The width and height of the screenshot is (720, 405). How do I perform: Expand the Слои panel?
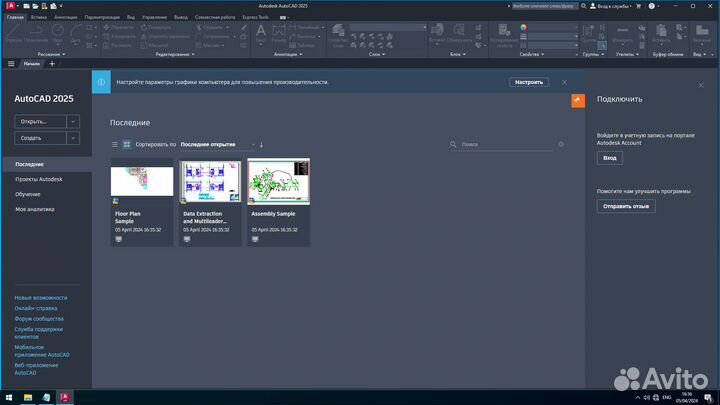(x=377, y=54)
